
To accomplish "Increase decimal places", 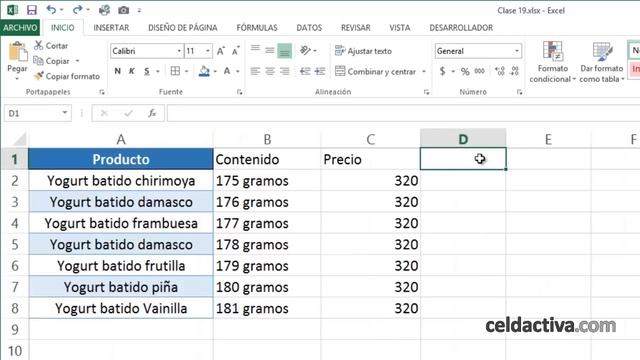I will click(x=500, y=71).
